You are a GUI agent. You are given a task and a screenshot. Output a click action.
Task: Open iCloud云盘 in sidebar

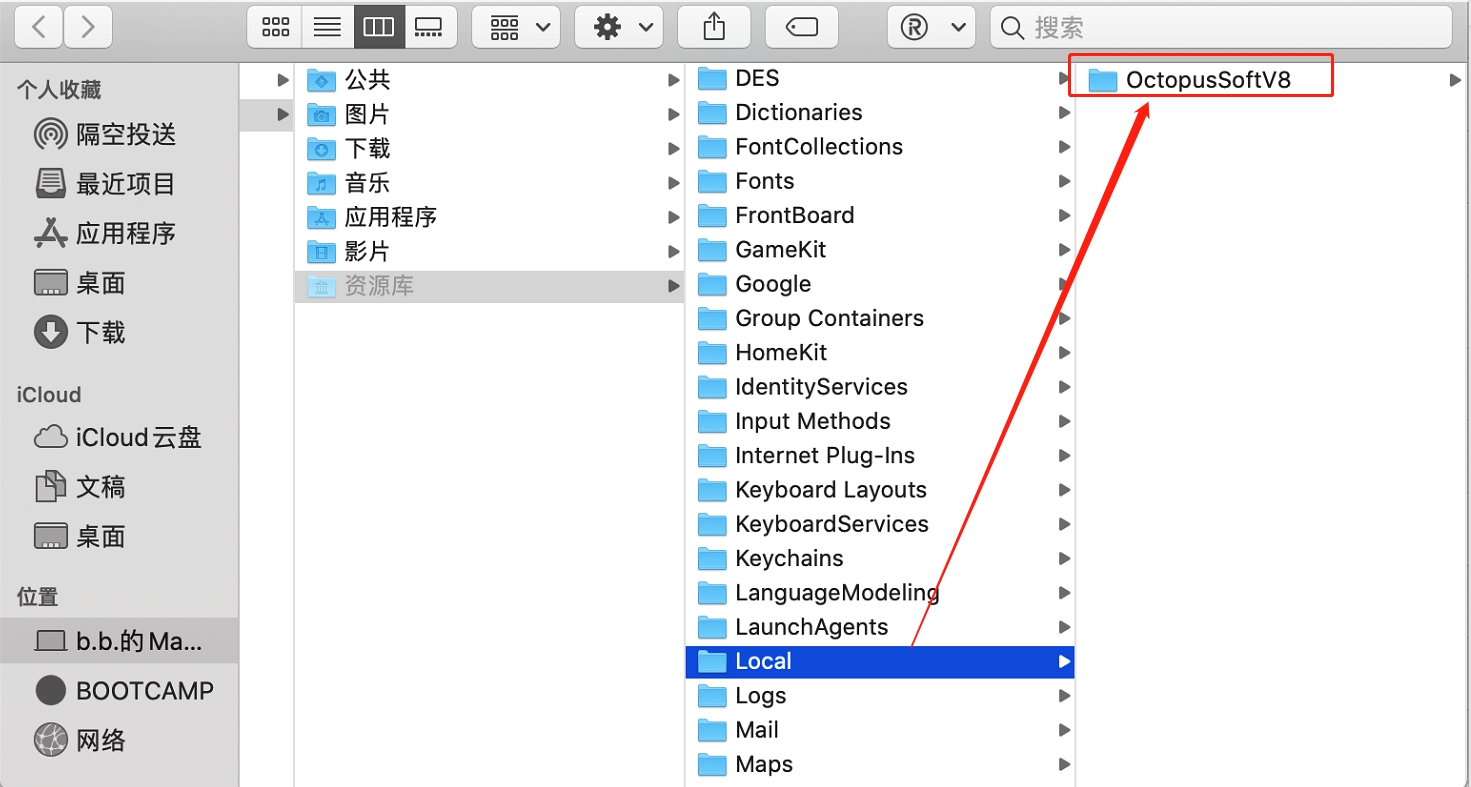pos(118,437)
